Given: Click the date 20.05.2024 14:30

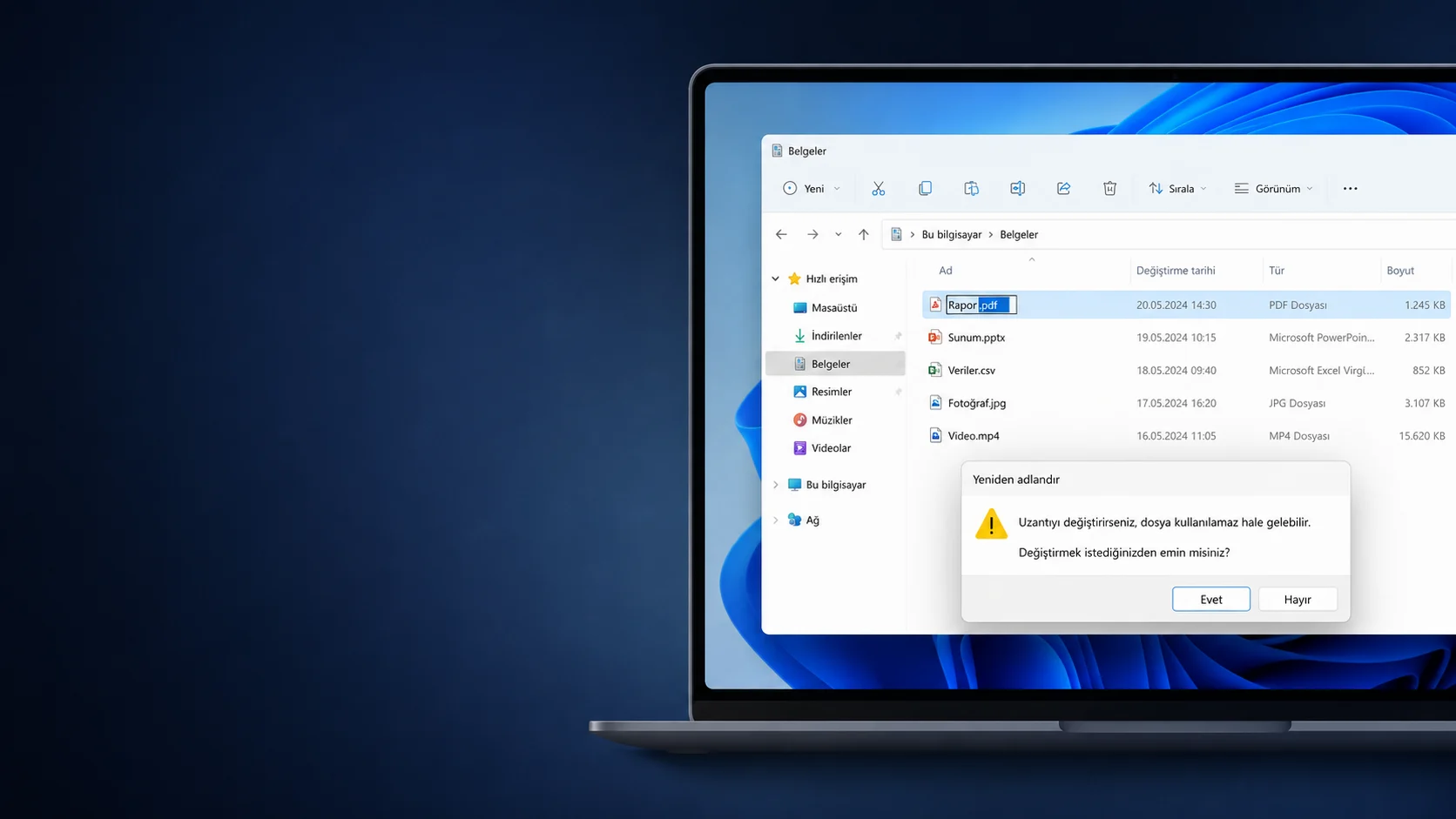Looking at the screenshot, I should (x=1176, y=305).
